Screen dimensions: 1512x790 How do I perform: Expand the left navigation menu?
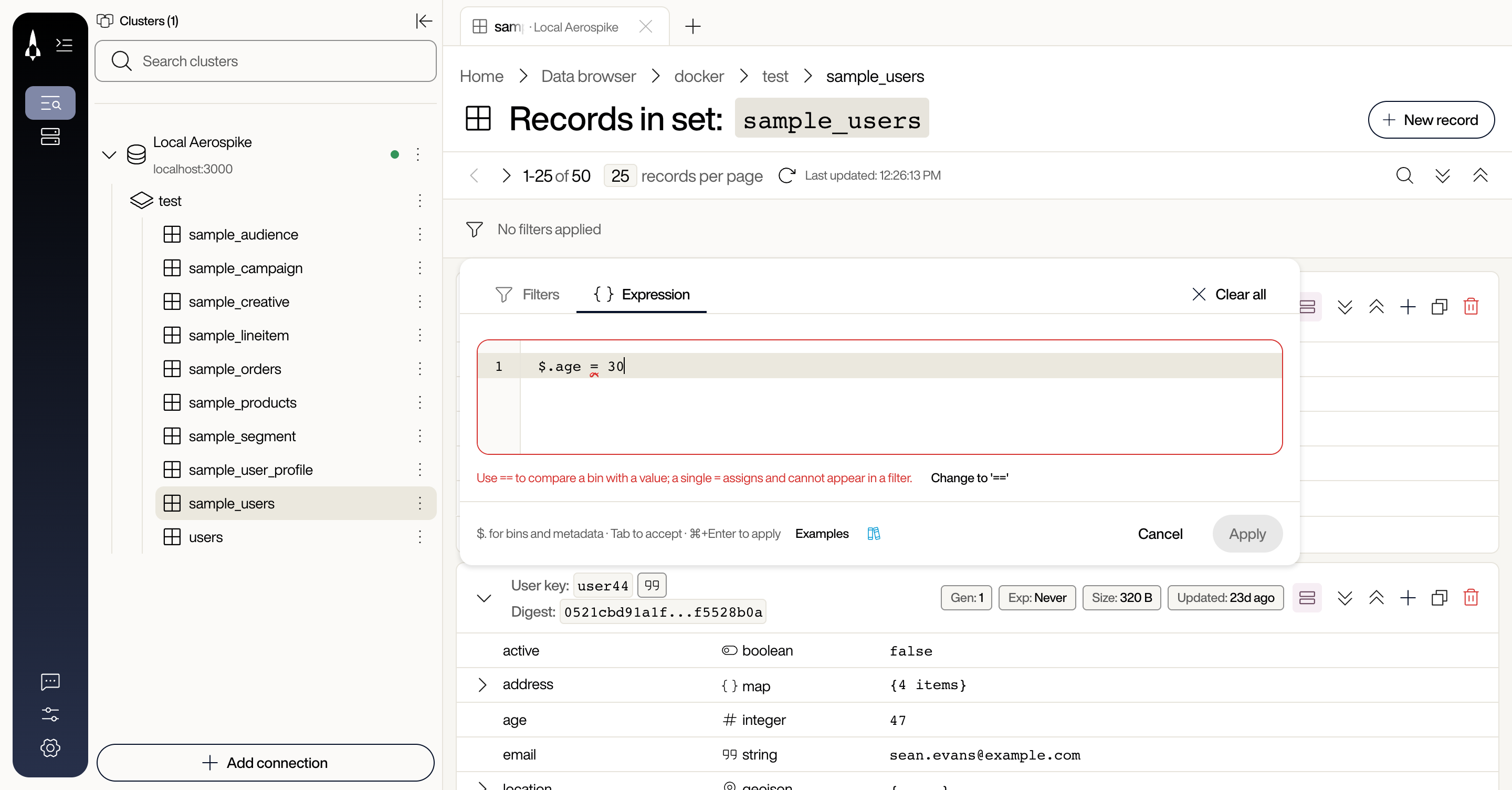point(64,45)
